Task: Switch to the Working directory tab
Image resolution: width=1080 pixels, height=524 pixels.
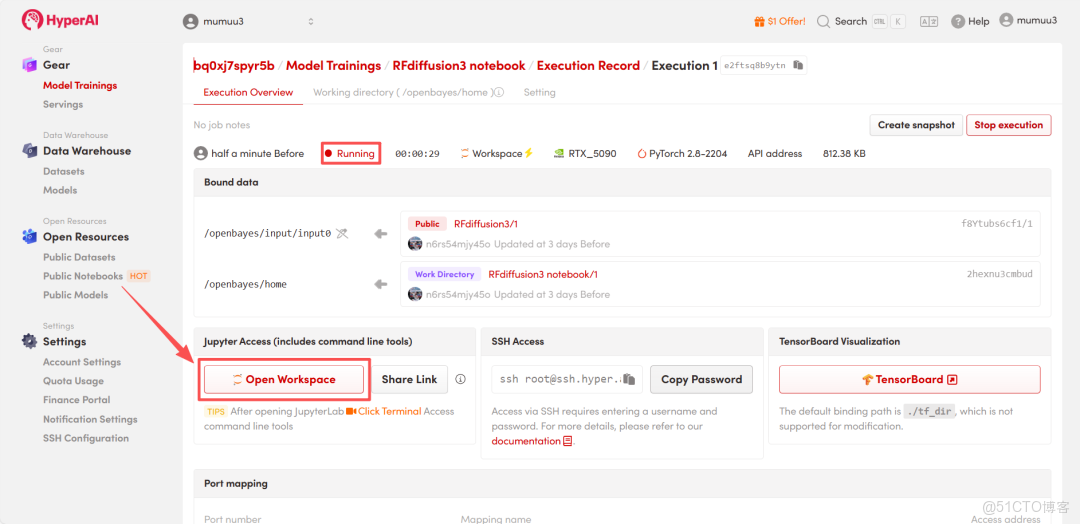Action: [404, 92]
